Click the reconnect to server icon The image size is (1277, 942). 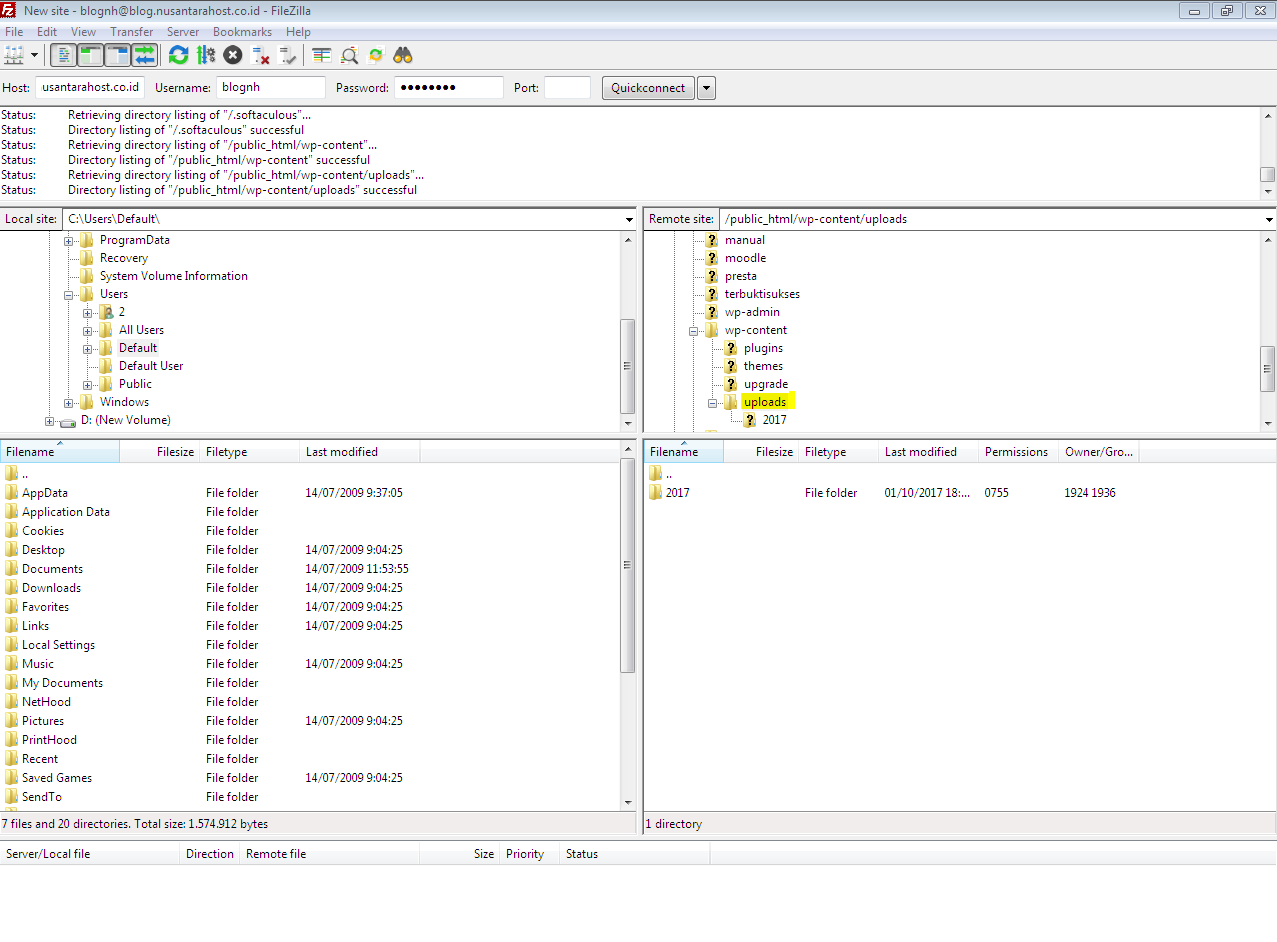[288, 55]
